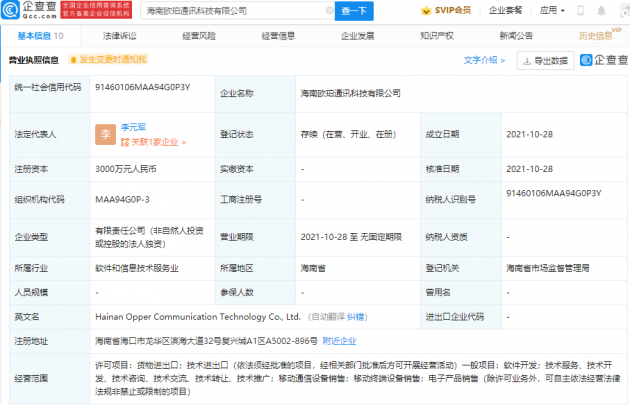Viewport: 630px width, 405px height.
Task: Switch to 法律诉讼 tab
Action: click(x=120, y=36)
